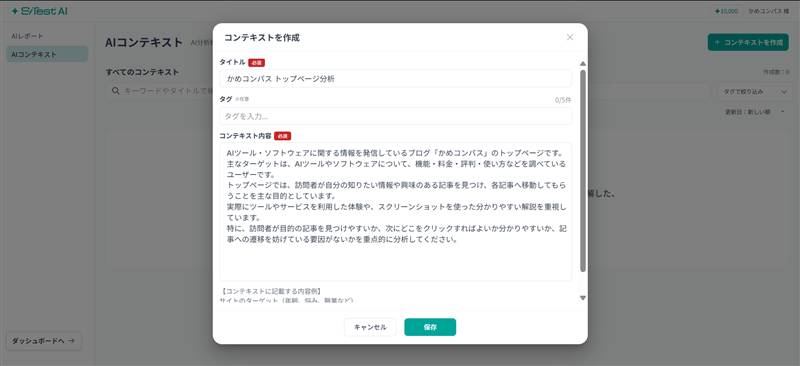The height and width of the screenshot is (366, 800).
Task: Go to ダッシュボードへ button
Action: pos(43,341)
